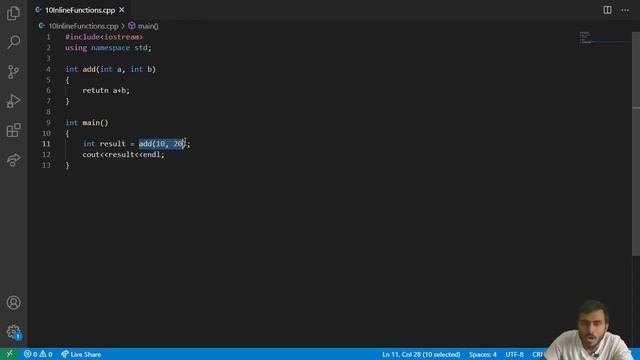Click the minimap code overview

coord(605,38)
